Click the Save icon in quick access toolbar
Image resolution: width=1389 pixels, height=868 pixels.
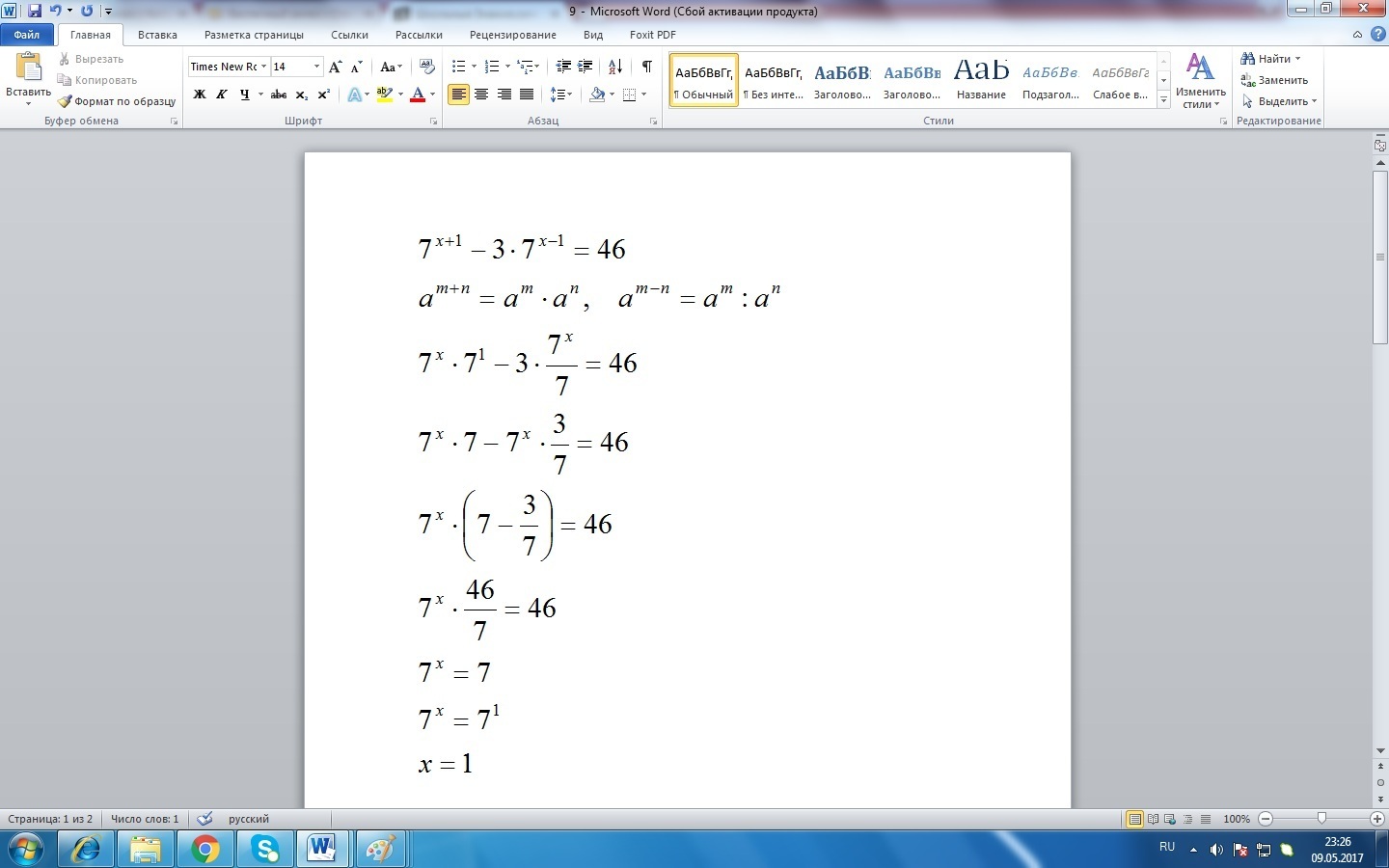point(35,11)
